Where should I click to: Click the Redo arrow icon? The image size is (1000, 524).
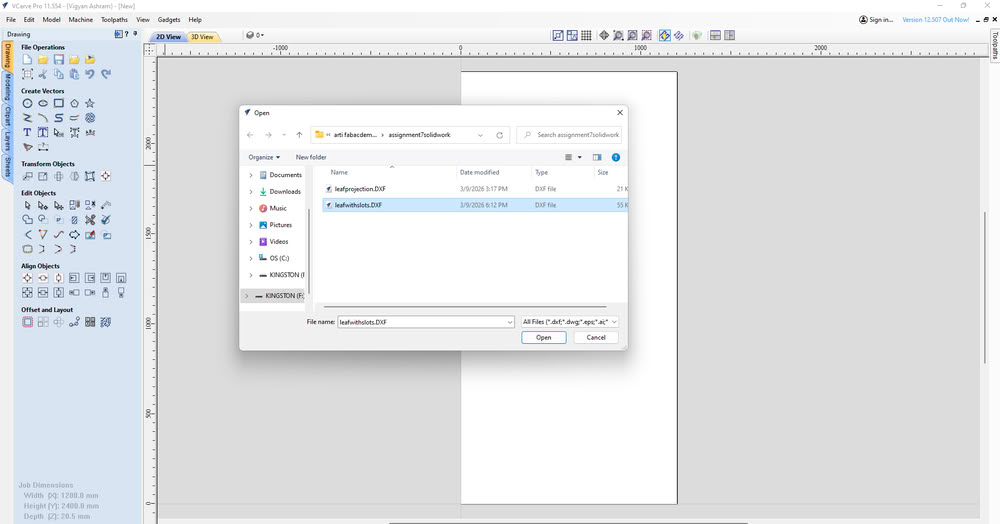click(x=106, y=75)
